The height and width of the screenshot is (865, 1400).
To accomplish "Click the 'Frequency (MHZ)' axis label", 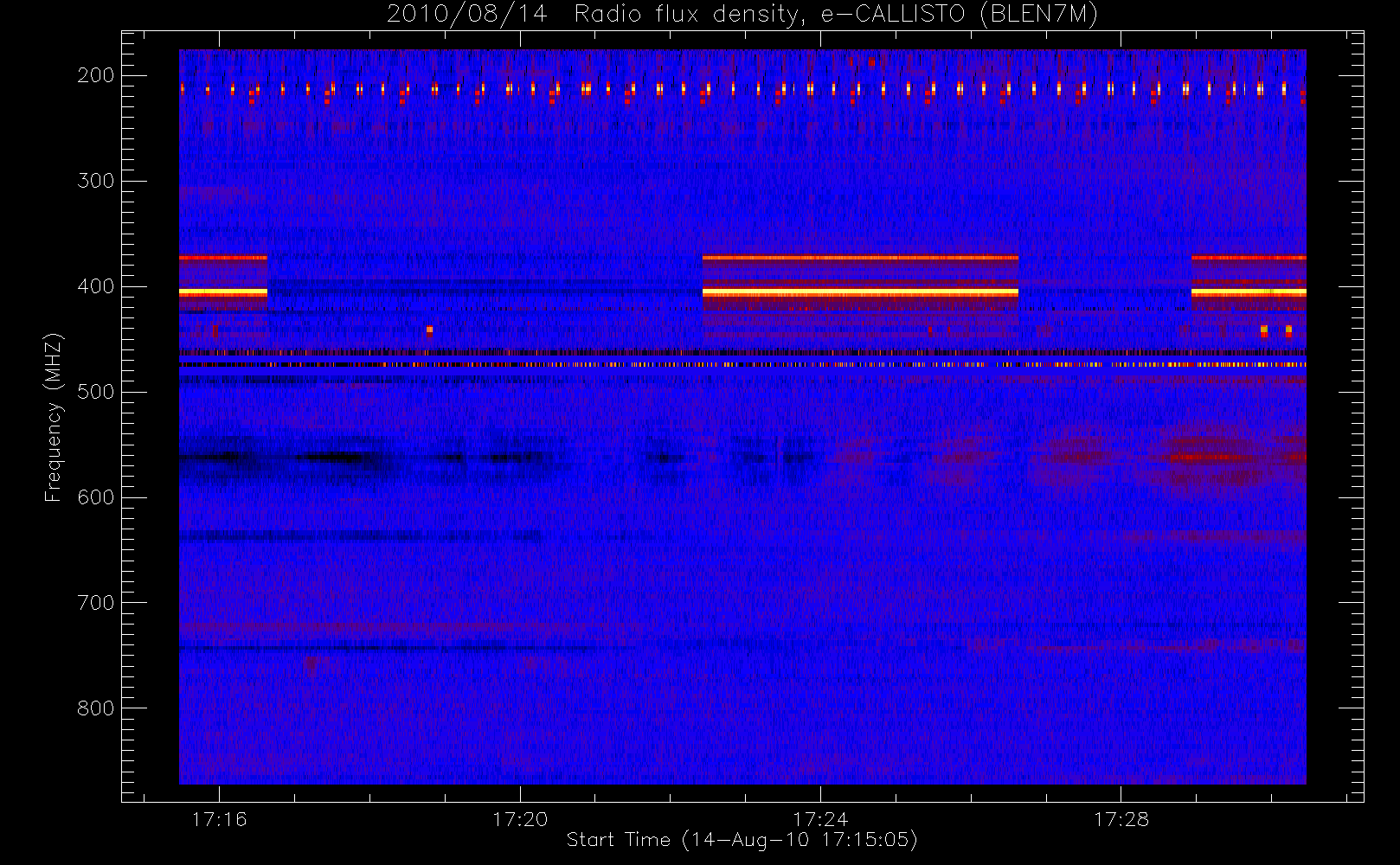I will (x=54, y=417).
